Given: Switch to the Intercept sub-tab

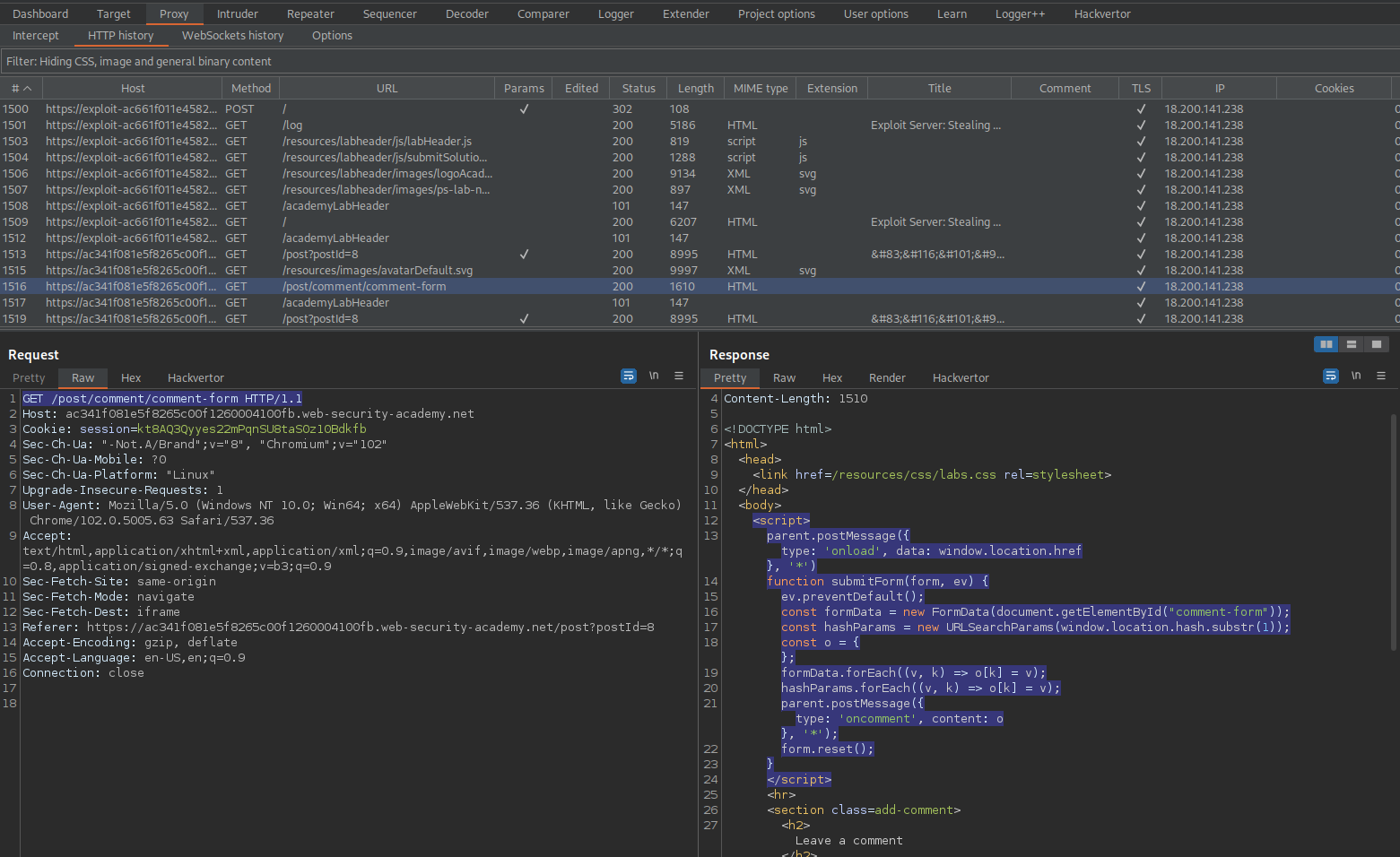Looking at the screenshot, I should click(x=36, y=35).
